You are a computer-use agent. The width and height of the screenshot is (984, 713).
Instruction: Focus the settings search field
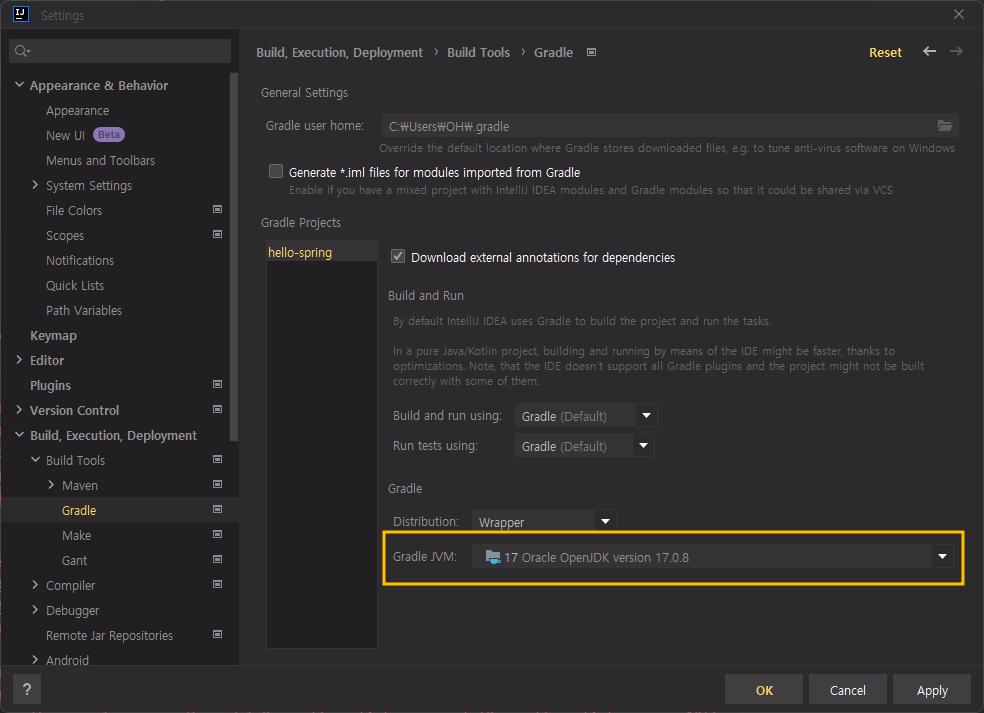click(x=120, y=51)
